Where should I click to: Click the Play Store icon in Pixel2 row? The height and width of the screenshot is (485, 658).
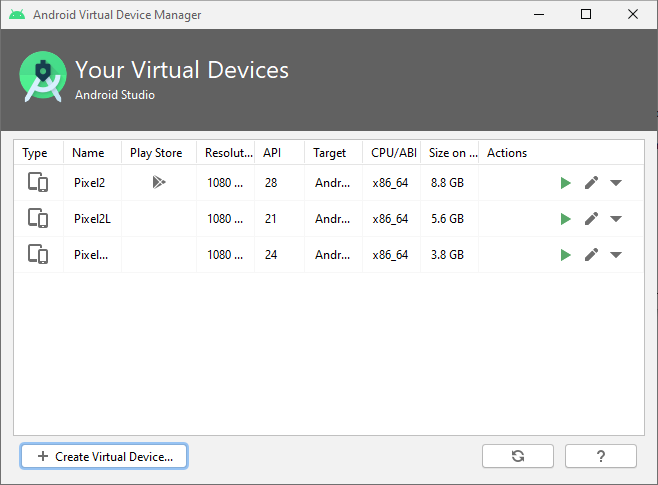point(159,182)
